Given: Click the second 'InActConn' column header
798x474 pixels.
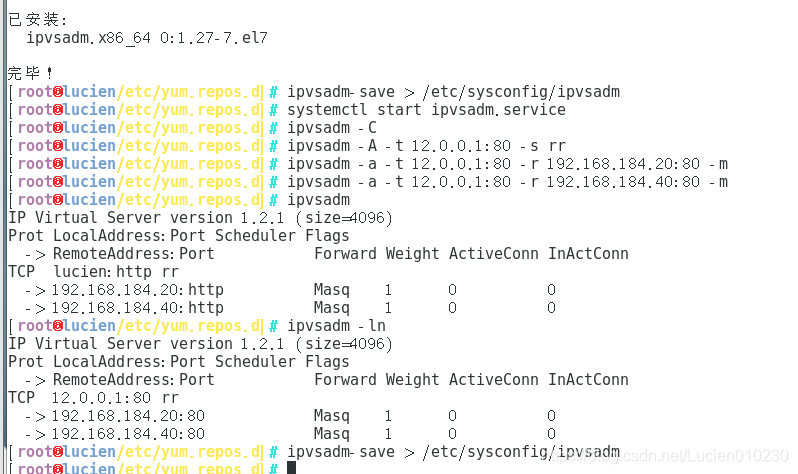Looking at the screenshot, I should [588, 379].
